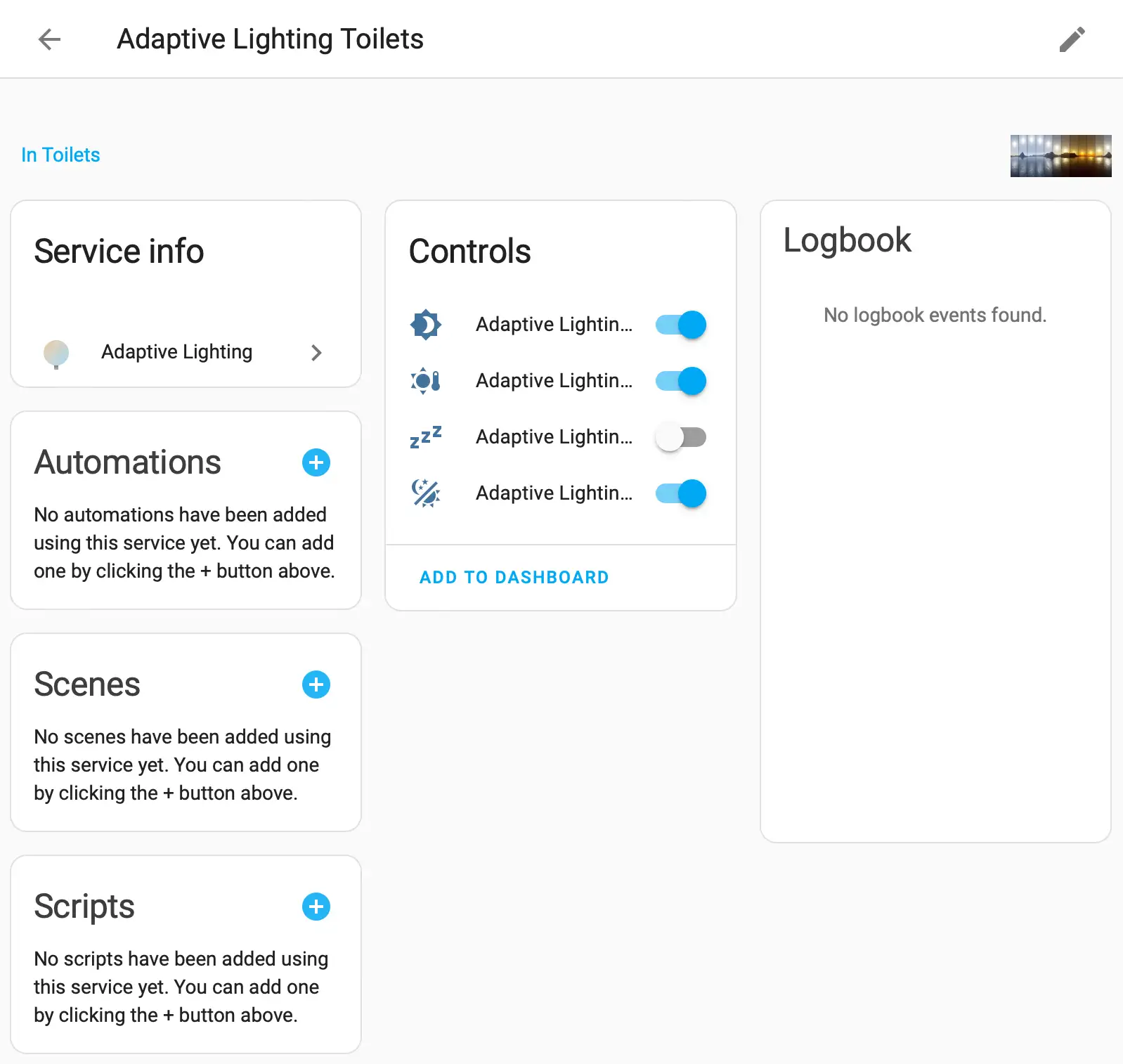This screenshot has width=1123, height=1064.
Task: Click the plus icon in Automations
Action: tap(316, 462)
